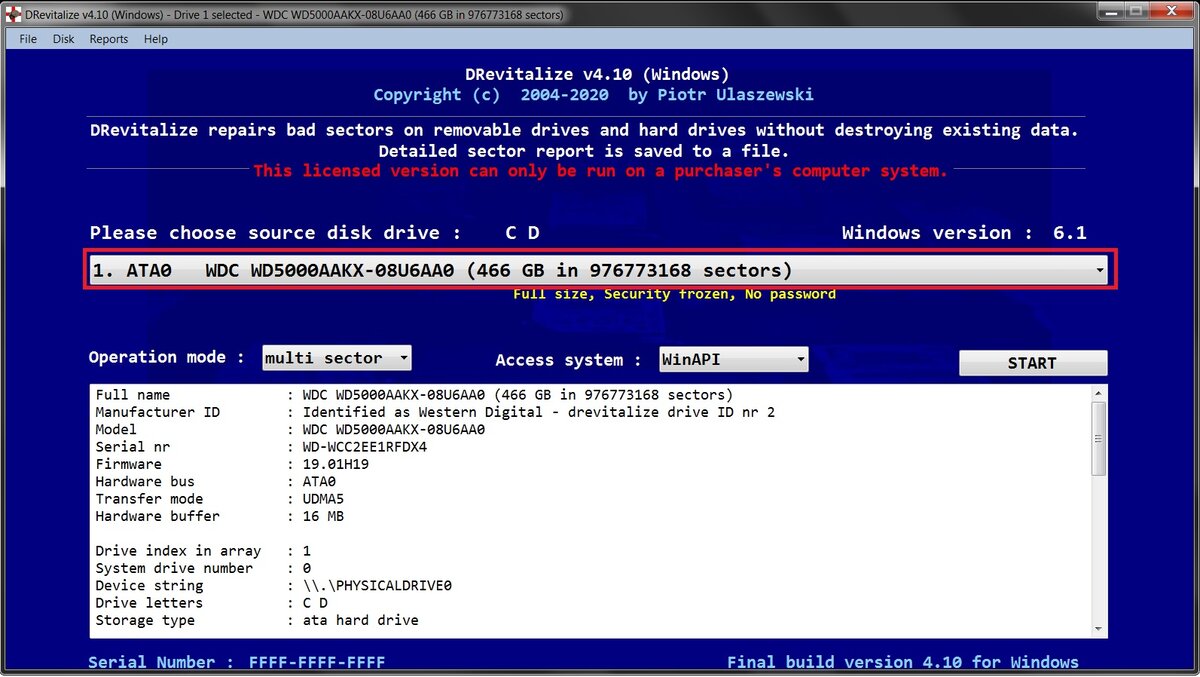This screenshot has width=1200, height=677.
Task: Click the 'Device string' PHYSICALDRIVE0 row
Action: [273, 585]
